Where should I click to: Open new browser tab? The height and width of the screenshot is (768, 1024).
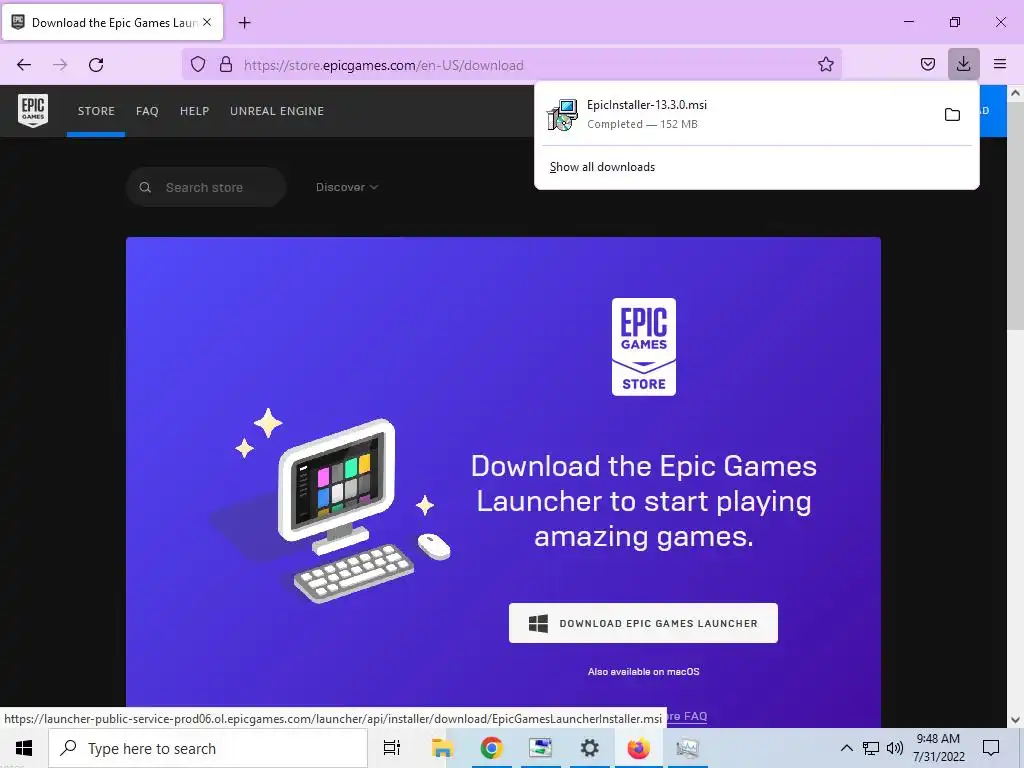tap(244, 23)
